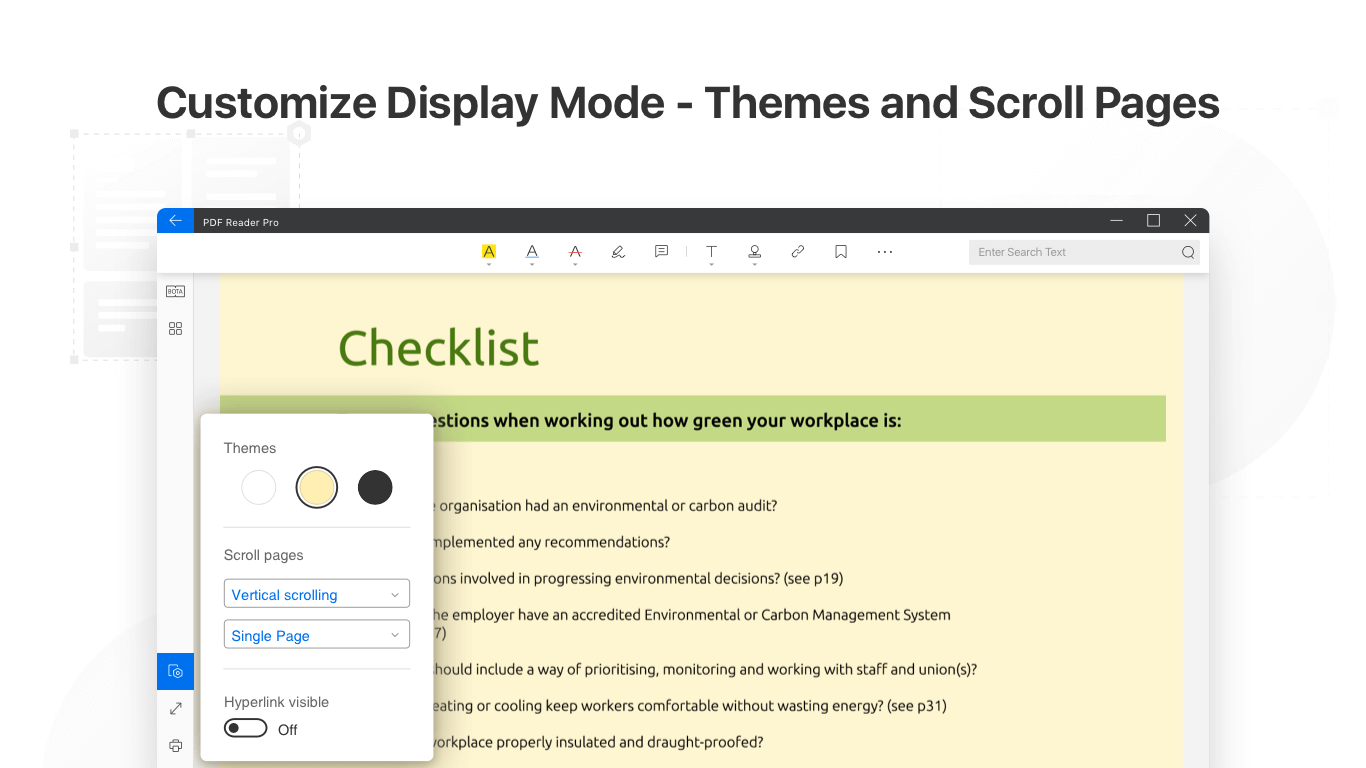Expand the Single Page dropdown
Viewport: 1366px width, 768px height.
tap(317, 635)
